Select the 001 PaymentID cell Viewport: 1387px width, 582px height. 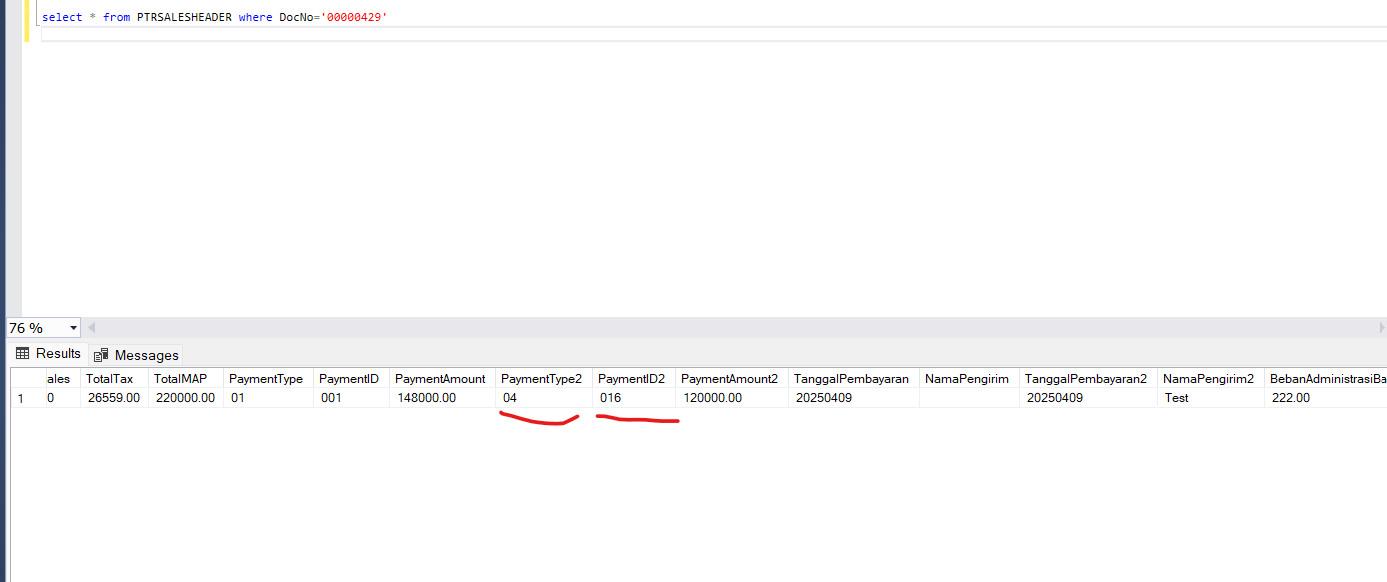click(351, 398)
